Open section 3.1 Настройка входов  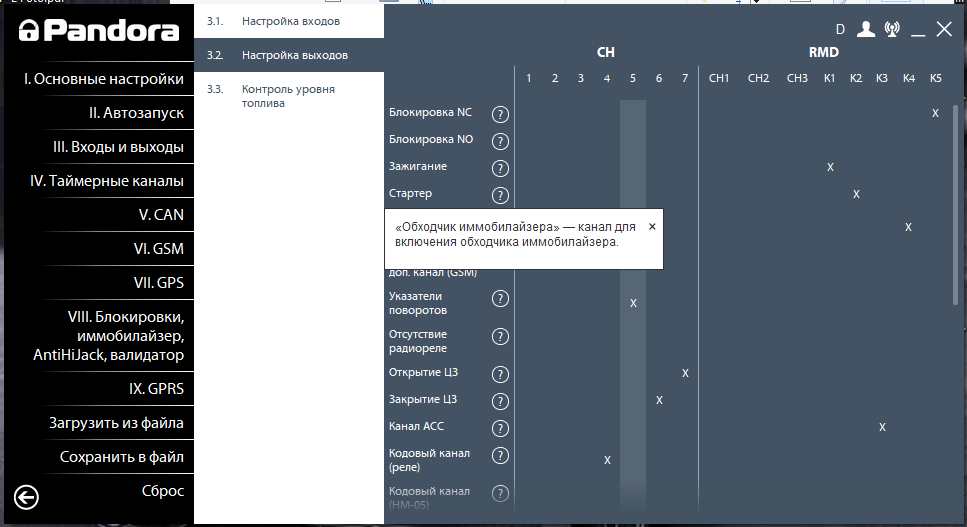[x=290, y=21]
